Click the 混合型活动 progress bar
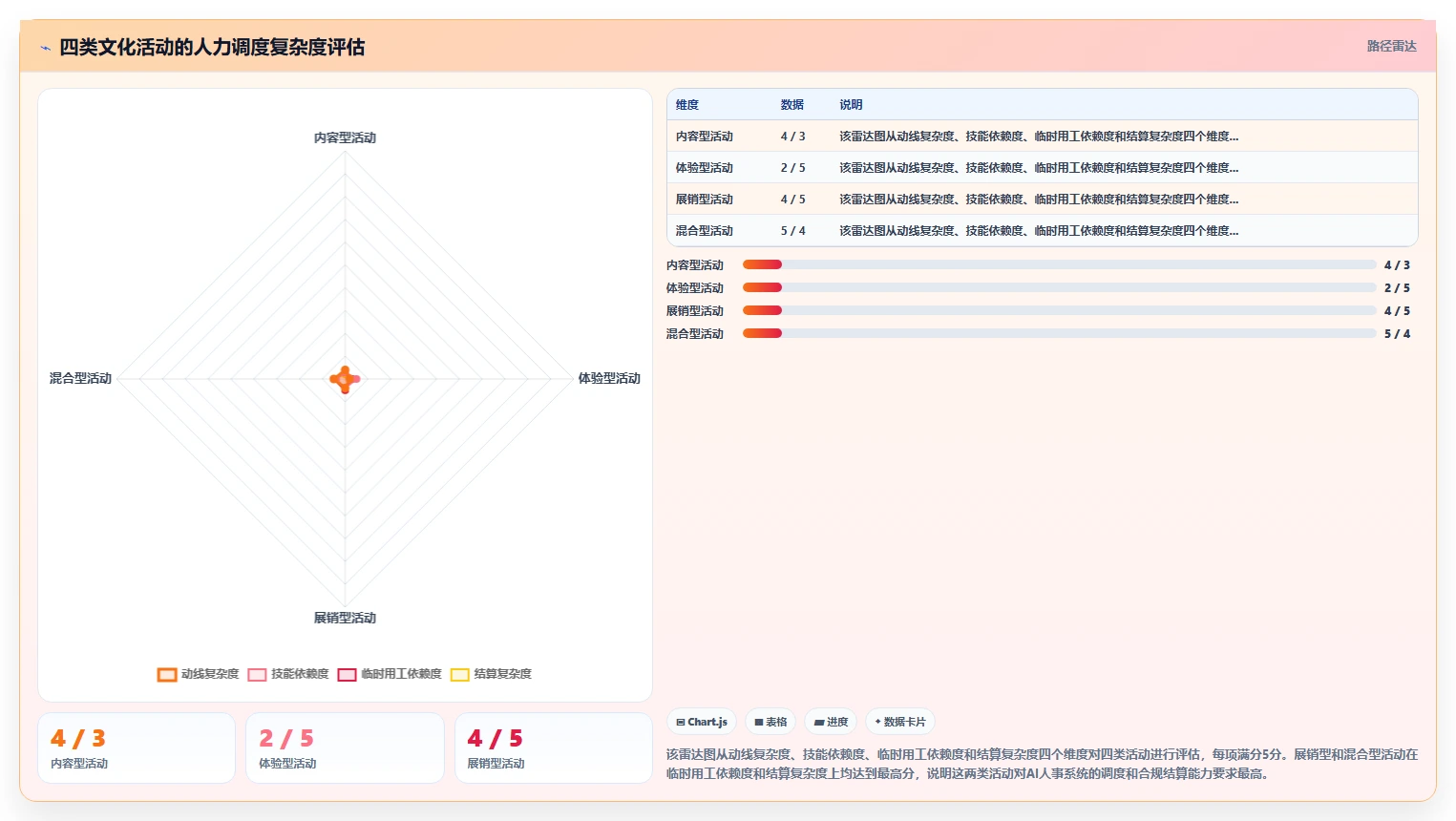This screenshot has width=1456, height=821. (x=1060, y=333)
